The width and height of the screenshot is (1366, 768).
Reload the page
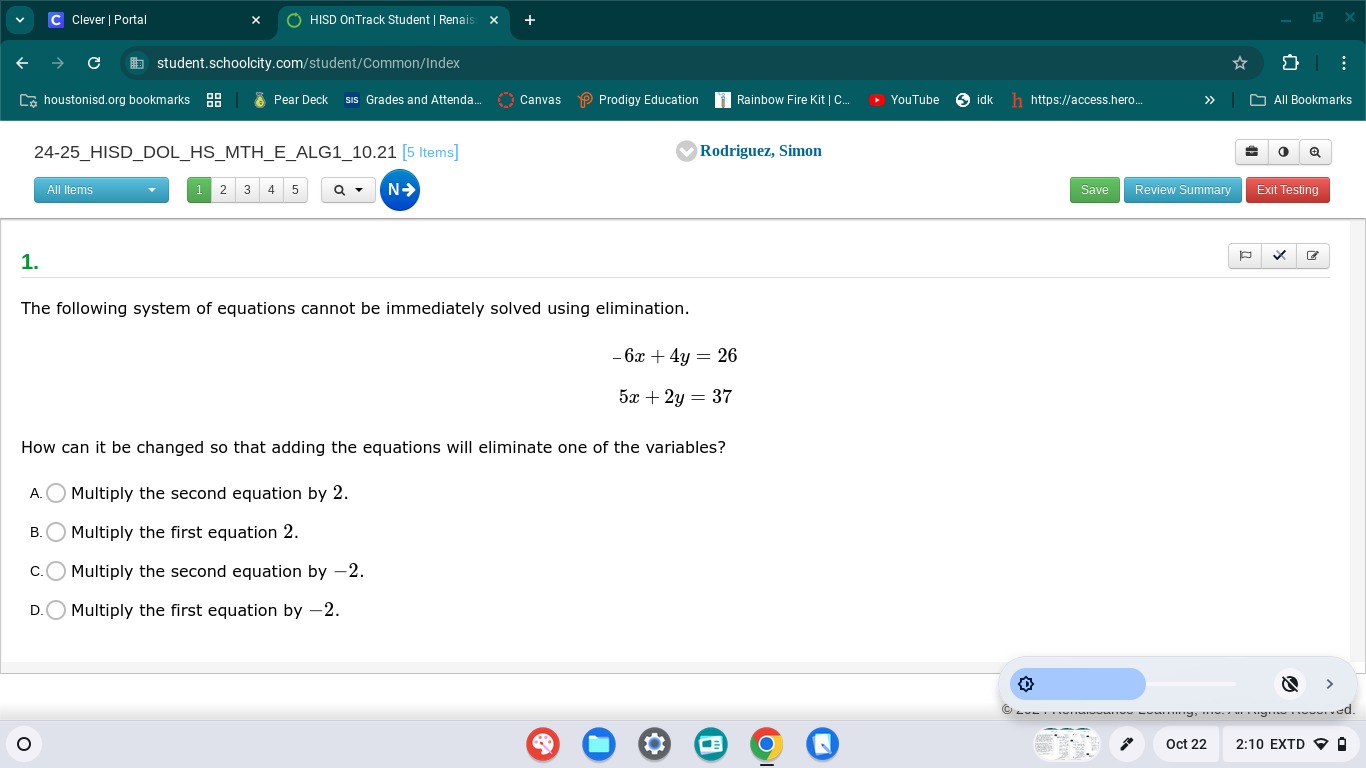pos(94,63)
